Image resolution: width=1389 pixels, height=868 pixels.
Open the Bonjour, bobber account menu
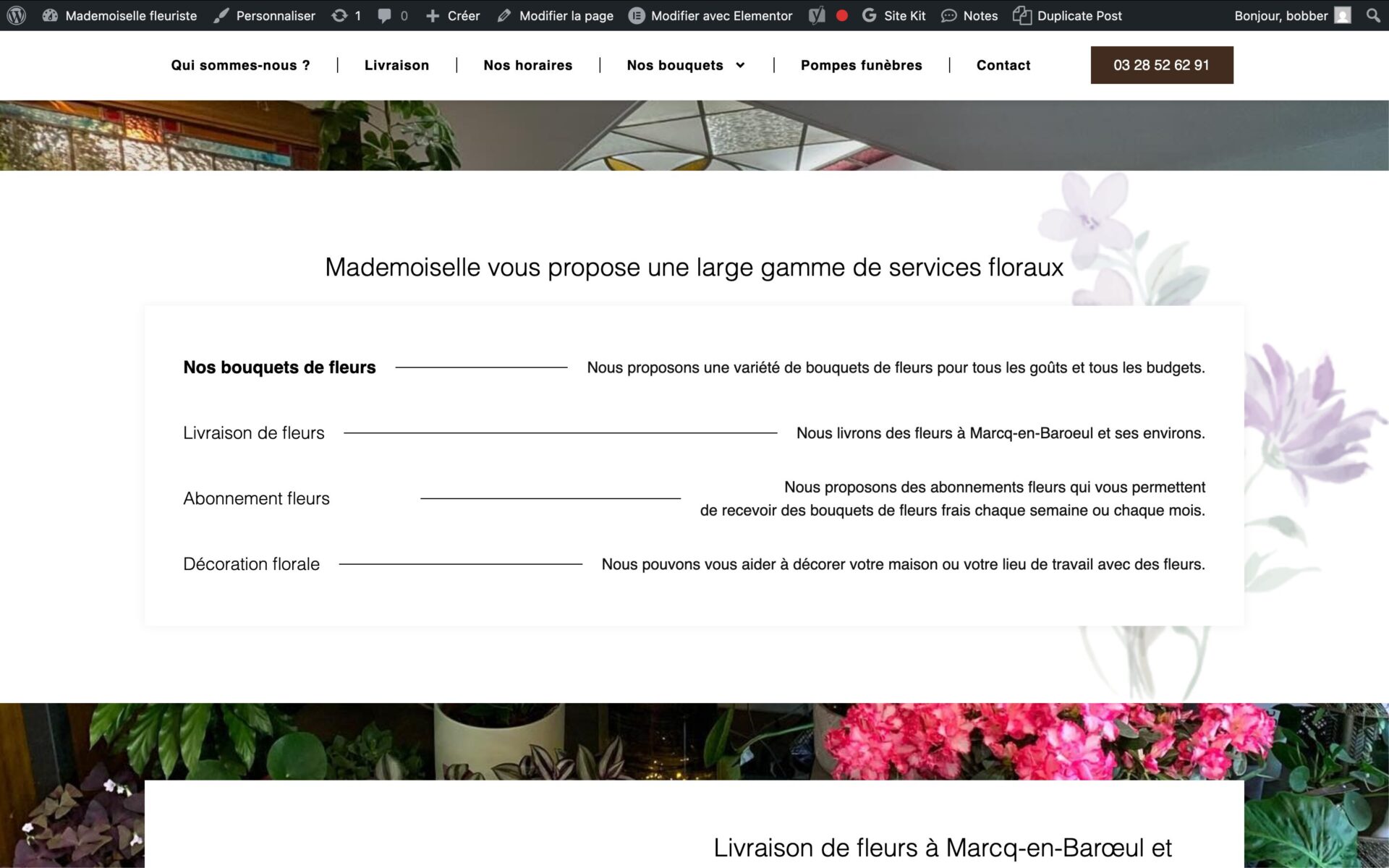1292,15
